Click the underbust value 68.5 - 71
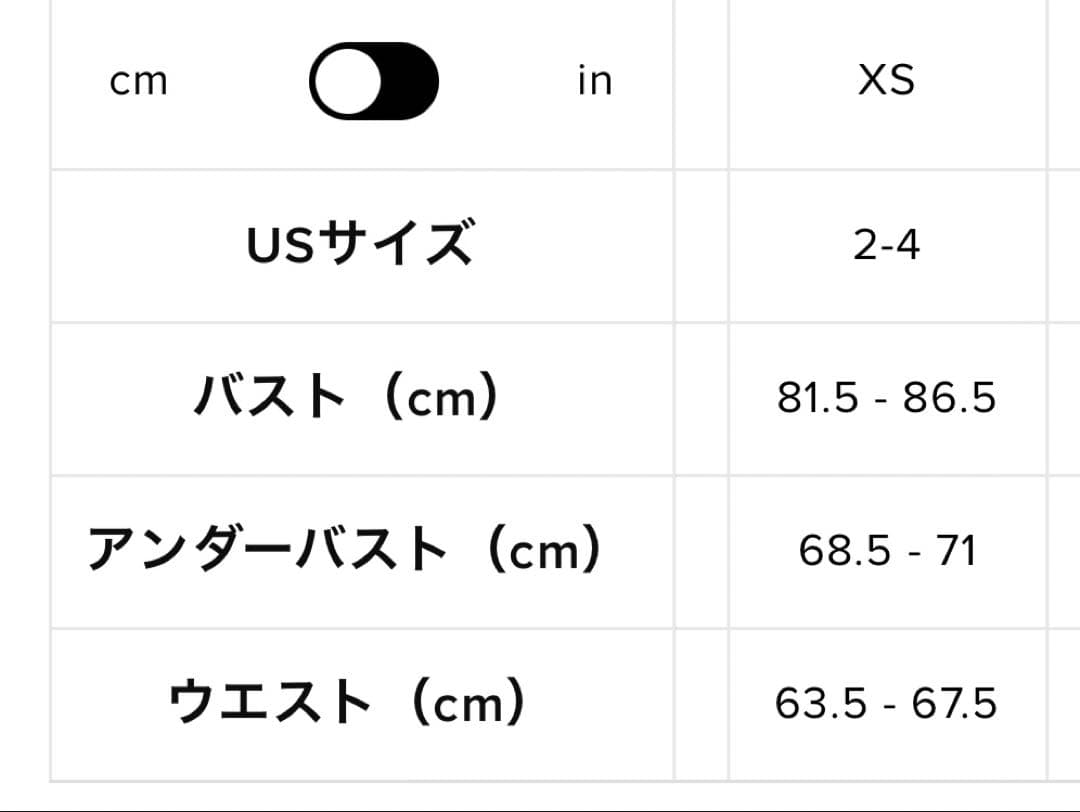The width and height of the screenshot is (1080, 812). point(887,549)
